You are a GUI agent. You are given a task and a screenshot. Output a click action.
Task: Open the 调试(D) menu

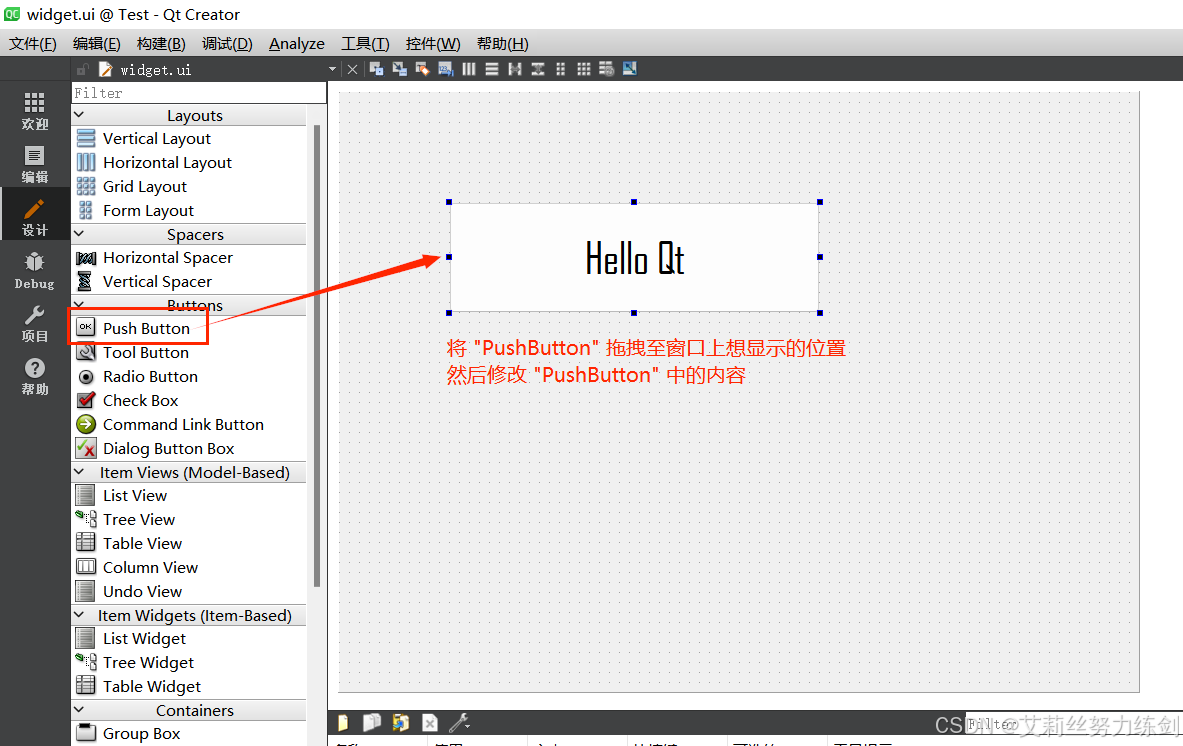coord(227,44)
